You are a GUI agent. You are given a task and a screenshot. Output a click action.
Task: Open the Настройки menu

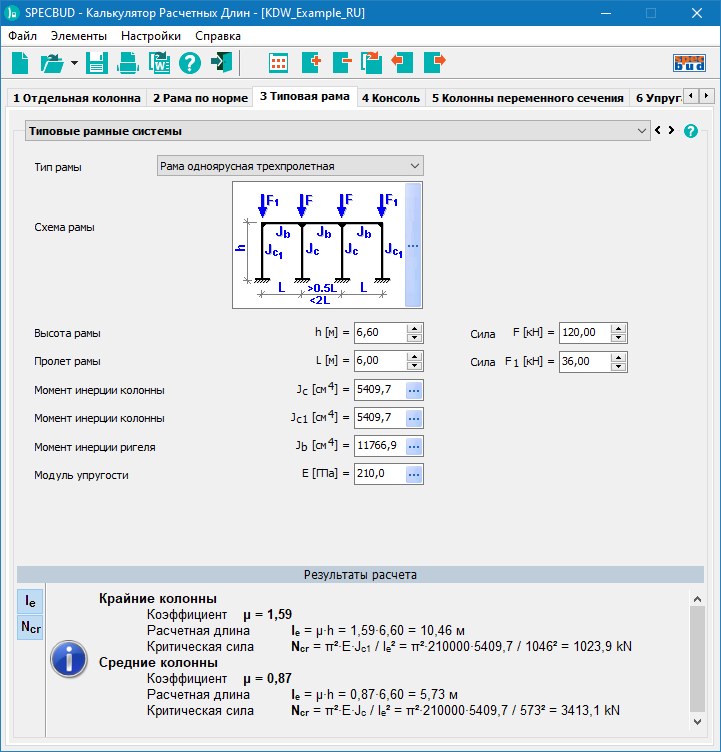pos(150,36)
